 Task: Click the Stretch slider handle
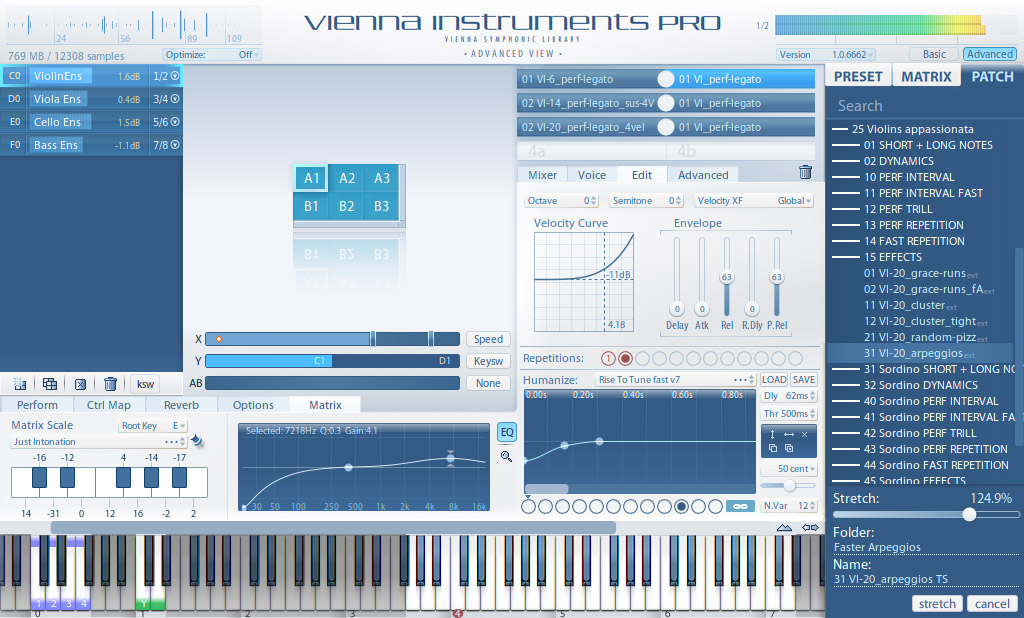click(x=969, y=514)
